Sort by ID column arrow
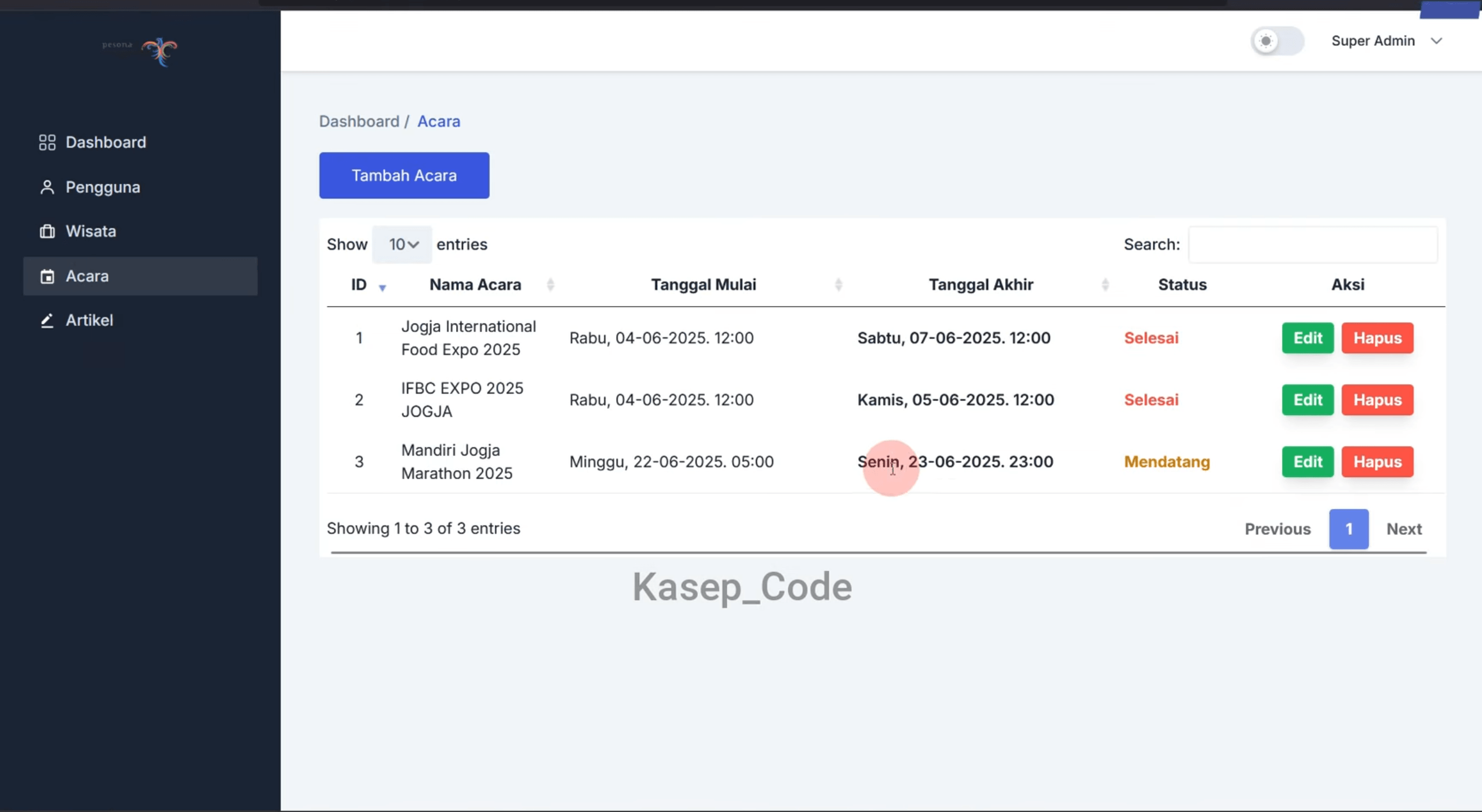Image resolution: width=1482 pixels, height=812 pixels. point(383,287)
